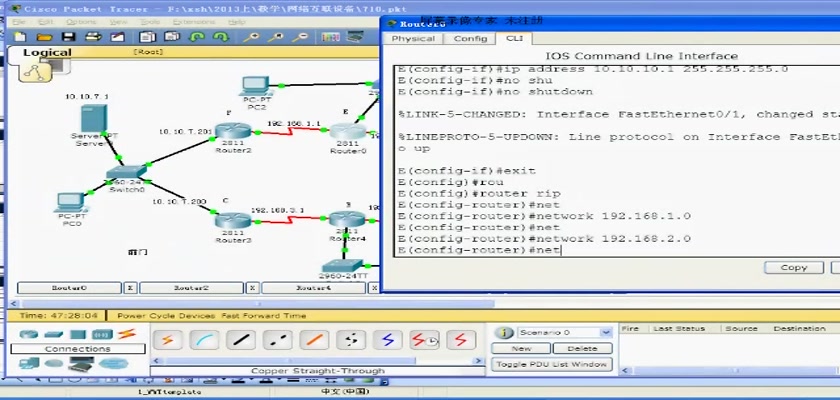Click the Copy button in CLI window

pos(794,267)
